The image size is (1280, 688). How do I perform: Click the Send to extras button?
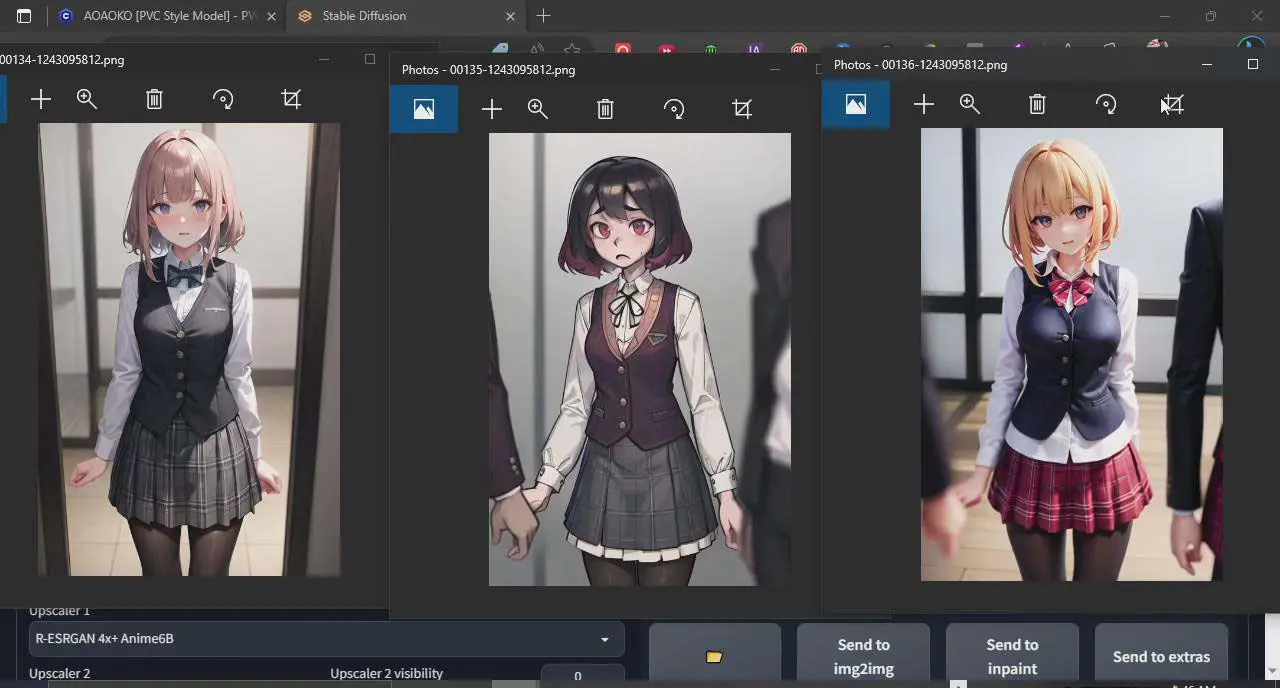pos(1161,656)
